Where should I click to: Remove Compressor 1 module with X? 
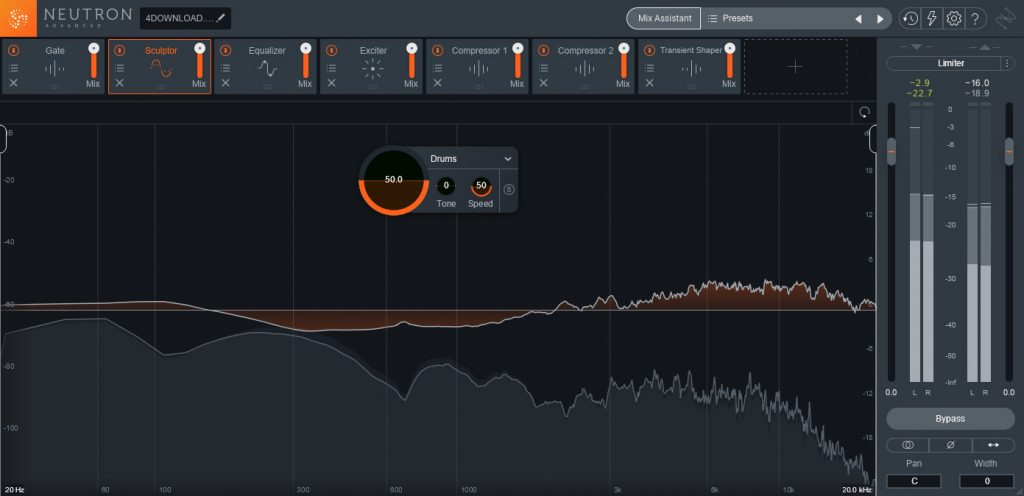point(438,83)
